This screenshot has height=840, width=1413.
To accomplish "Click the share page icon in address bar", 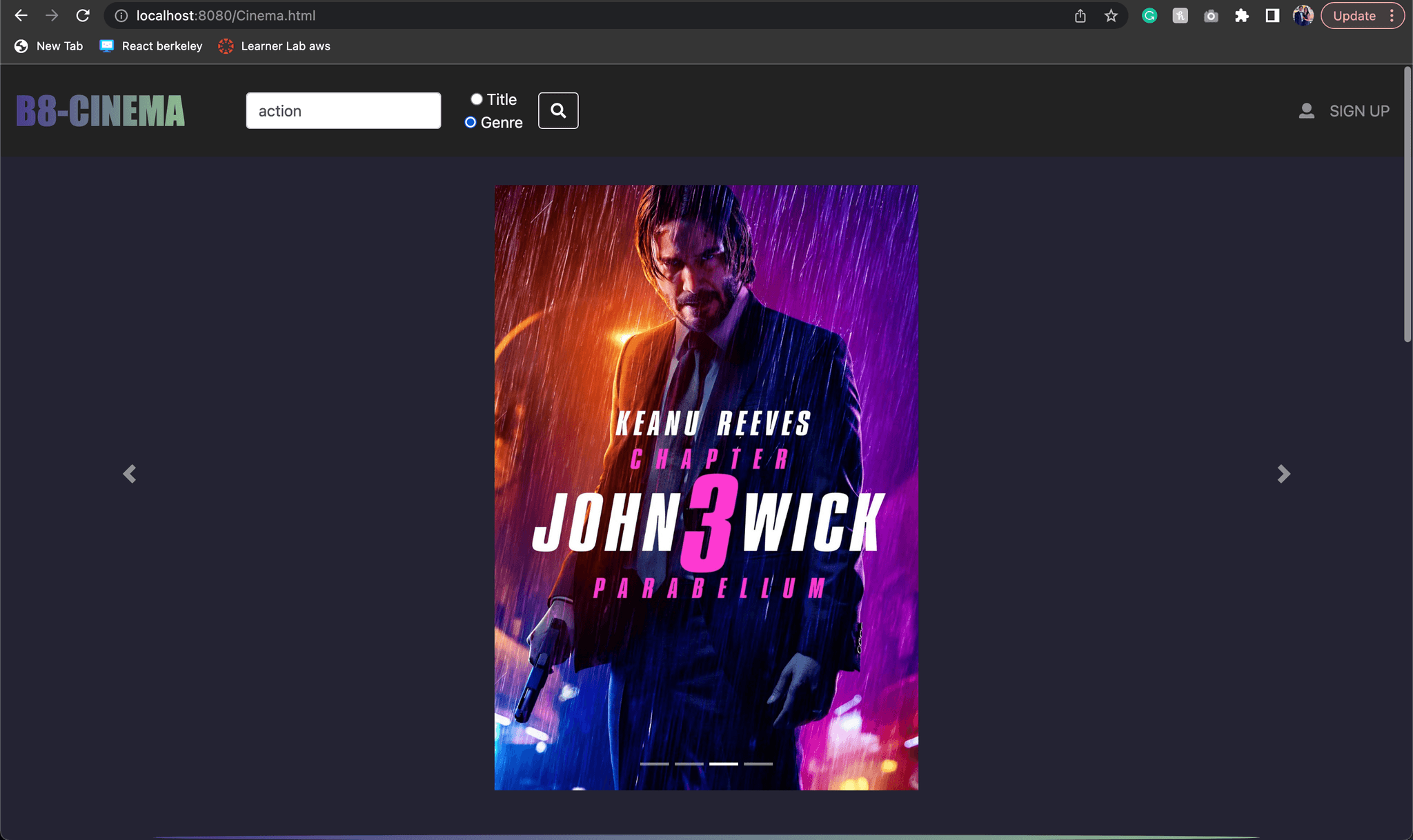I will pyautogui.click(x=1080, y=15).
